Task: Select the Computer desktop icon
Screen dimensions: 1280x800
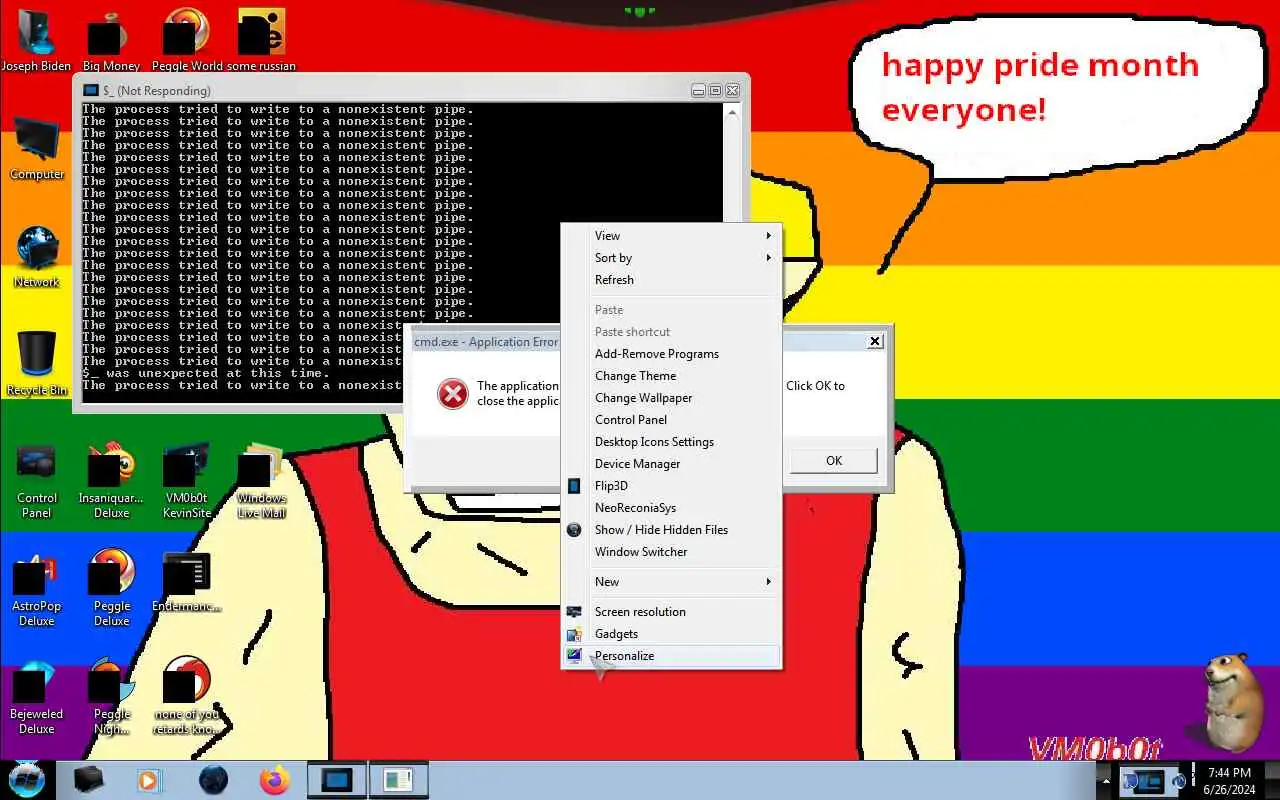Action: [x=37, y=148]
